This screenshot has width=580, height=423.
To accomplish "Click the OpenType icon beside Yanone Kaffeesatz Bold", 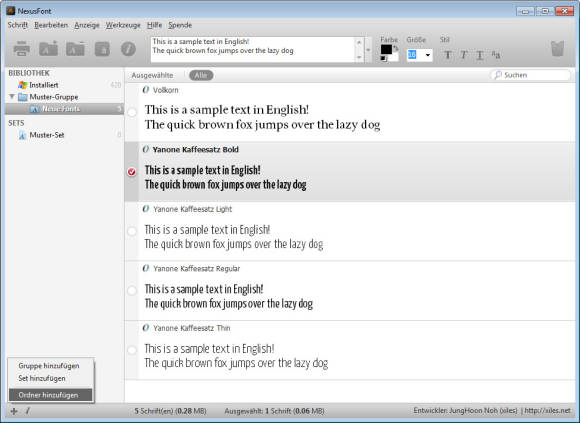I will [x=146, y=149].
